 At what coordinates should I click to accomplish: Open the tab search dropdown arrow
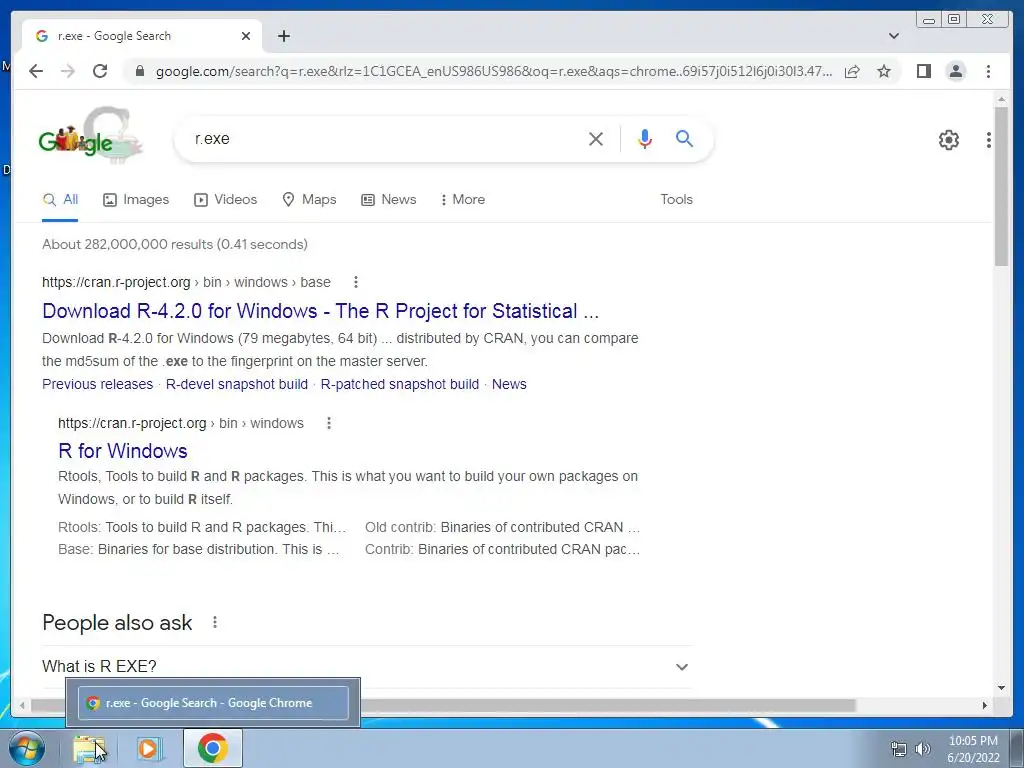click(894, 36)
